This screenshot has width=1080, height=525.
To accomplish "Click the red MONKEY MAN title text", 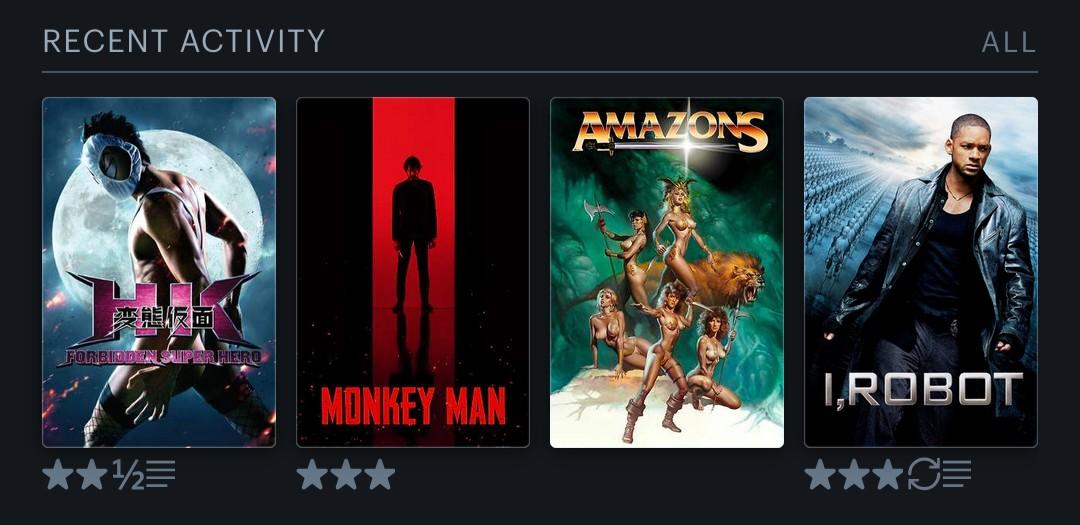I will coord(413,406).
